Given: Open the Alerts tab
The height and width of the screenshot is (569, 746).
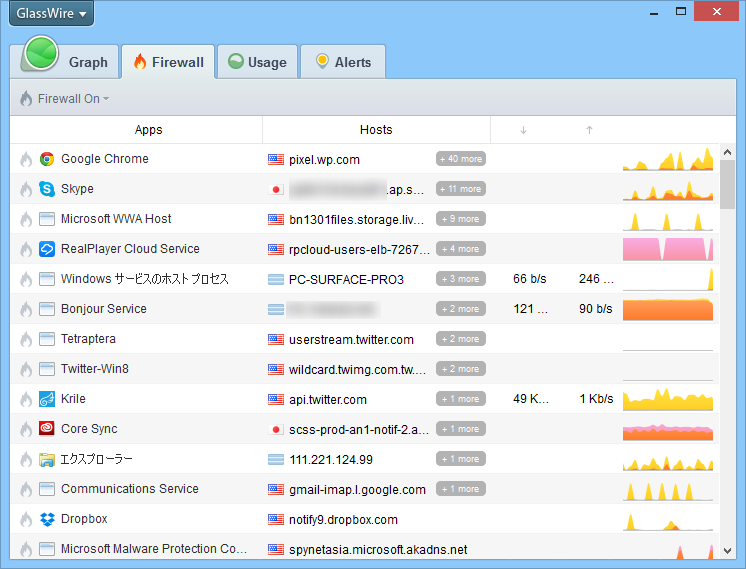Looking at the screenshot, I should click(x=343, y=62).
